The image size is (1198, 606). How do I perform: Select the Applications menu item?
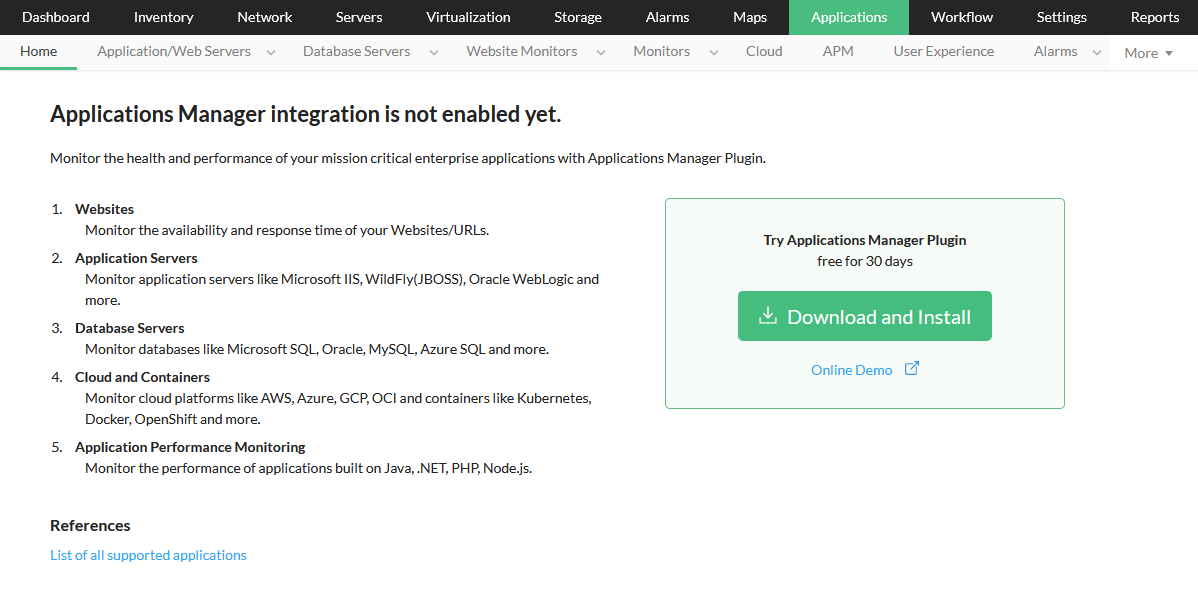click(848, 17)
